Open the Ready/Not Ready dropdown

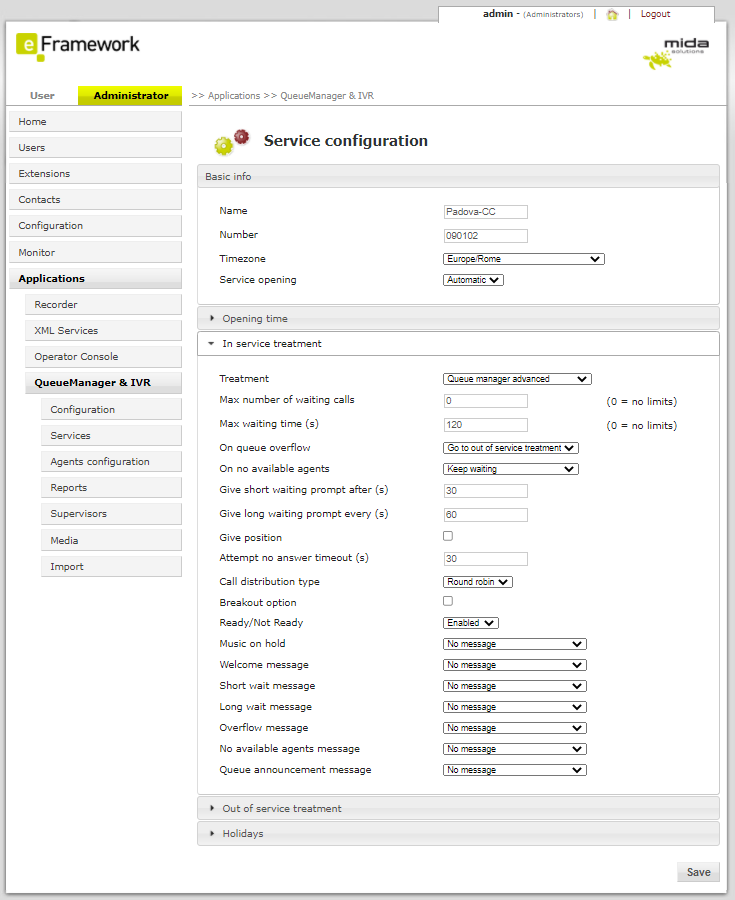pyautogui.click(x=470, y=623)
